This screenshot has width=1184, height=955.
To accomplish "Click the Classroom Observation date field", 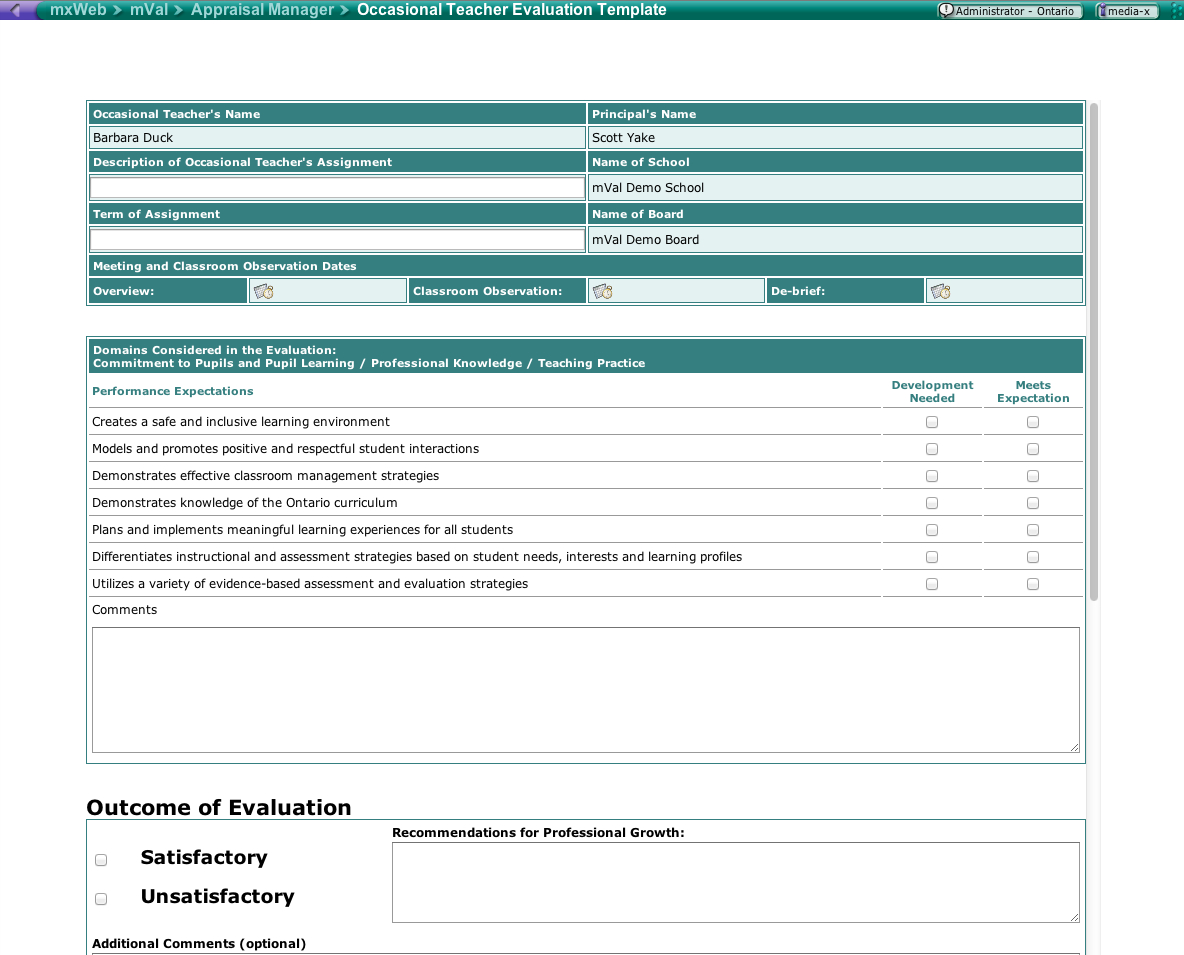I will [676, 291].
